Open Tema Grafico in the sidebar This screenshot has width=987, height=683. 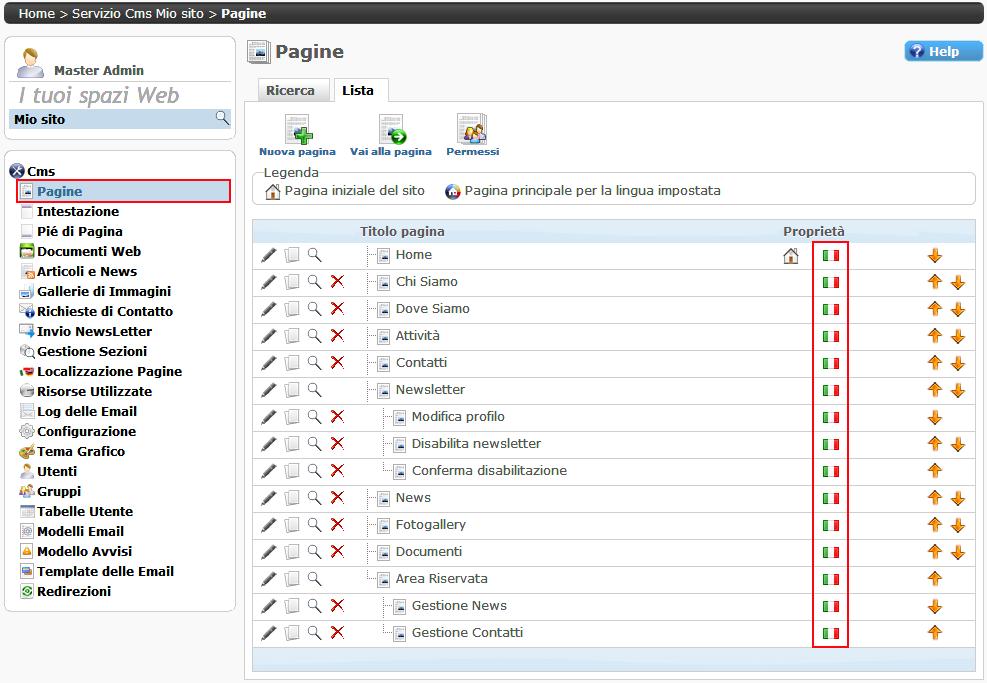pyautogui.click(x=81, y=451)
